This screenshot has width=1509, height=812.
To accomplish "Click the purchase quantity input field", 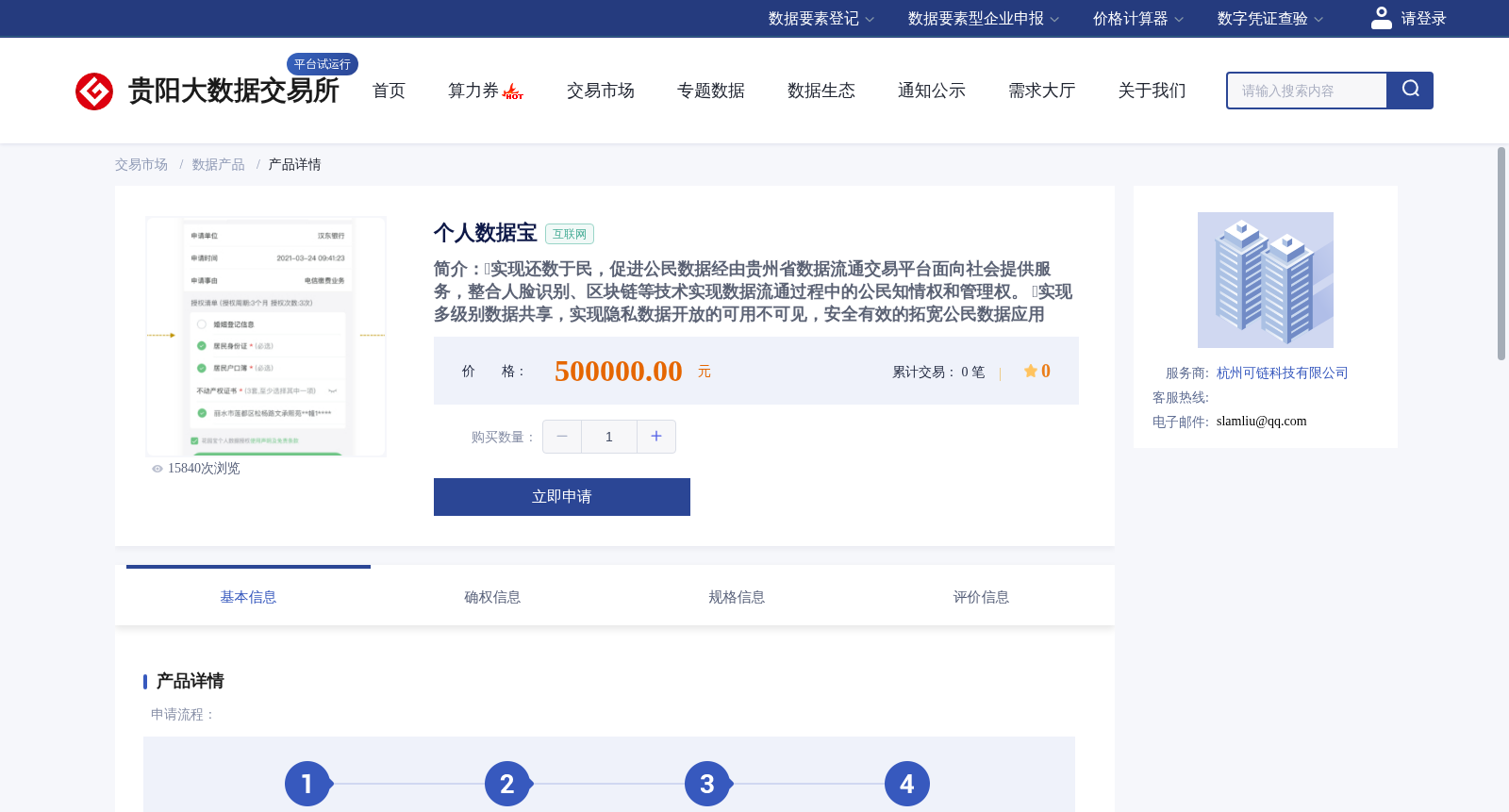I will tap(609, 437).
